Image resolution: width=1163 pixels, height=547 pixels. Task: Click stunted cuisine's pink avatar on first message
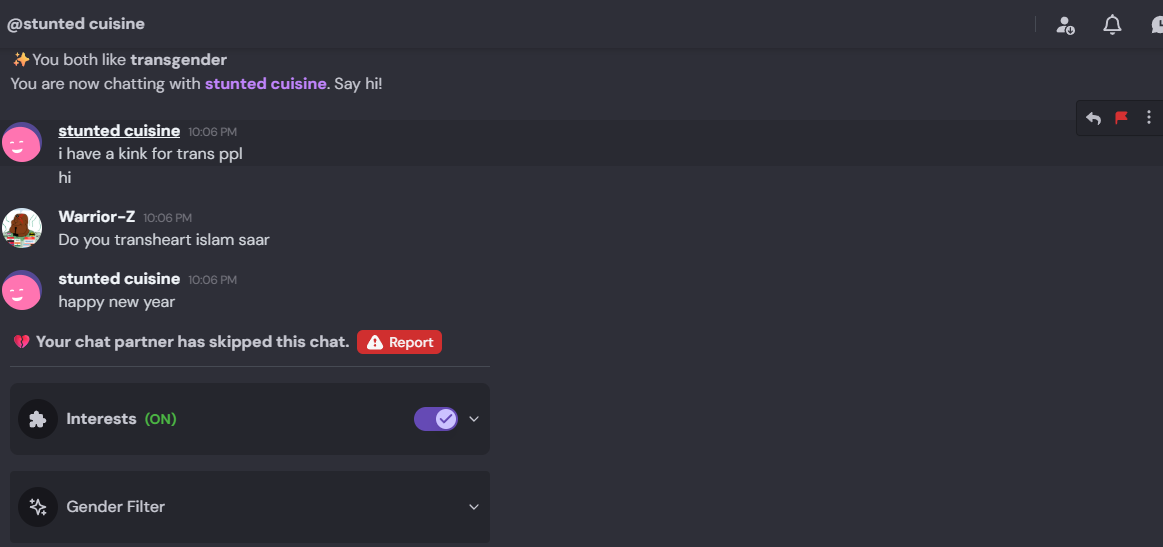22,143
